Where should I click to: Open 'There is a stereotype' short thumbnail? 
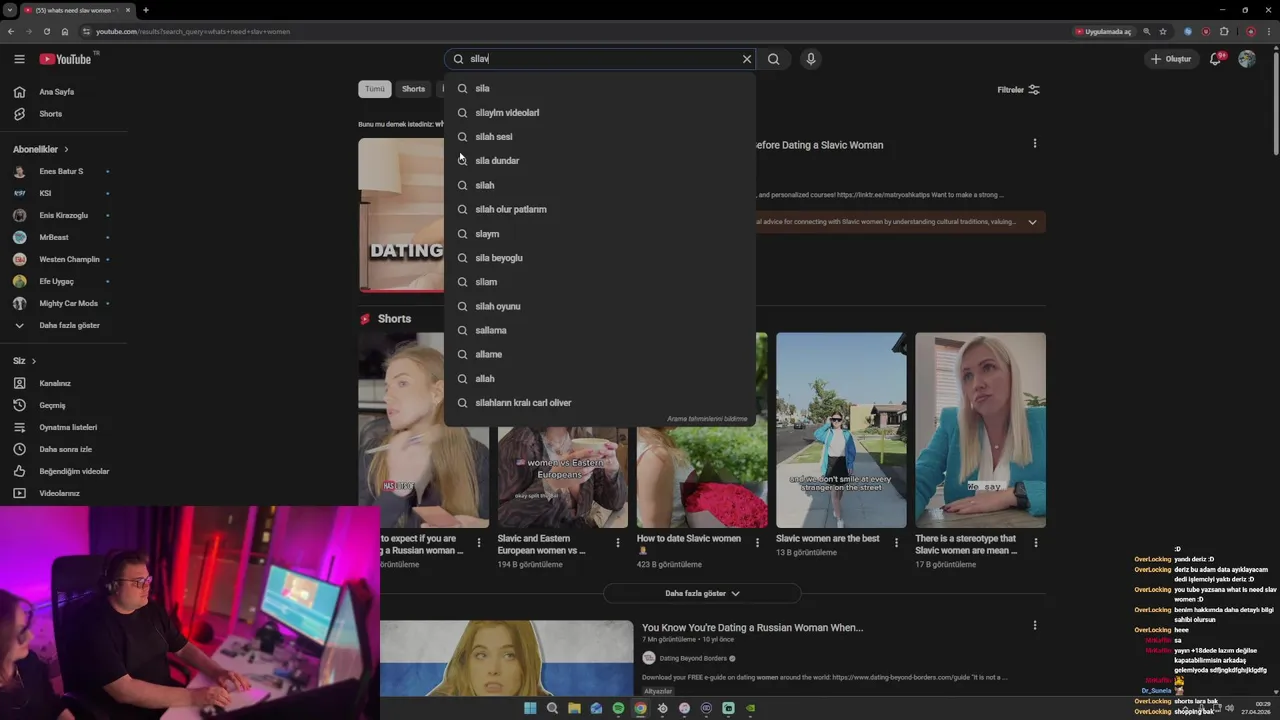(980, 430)
